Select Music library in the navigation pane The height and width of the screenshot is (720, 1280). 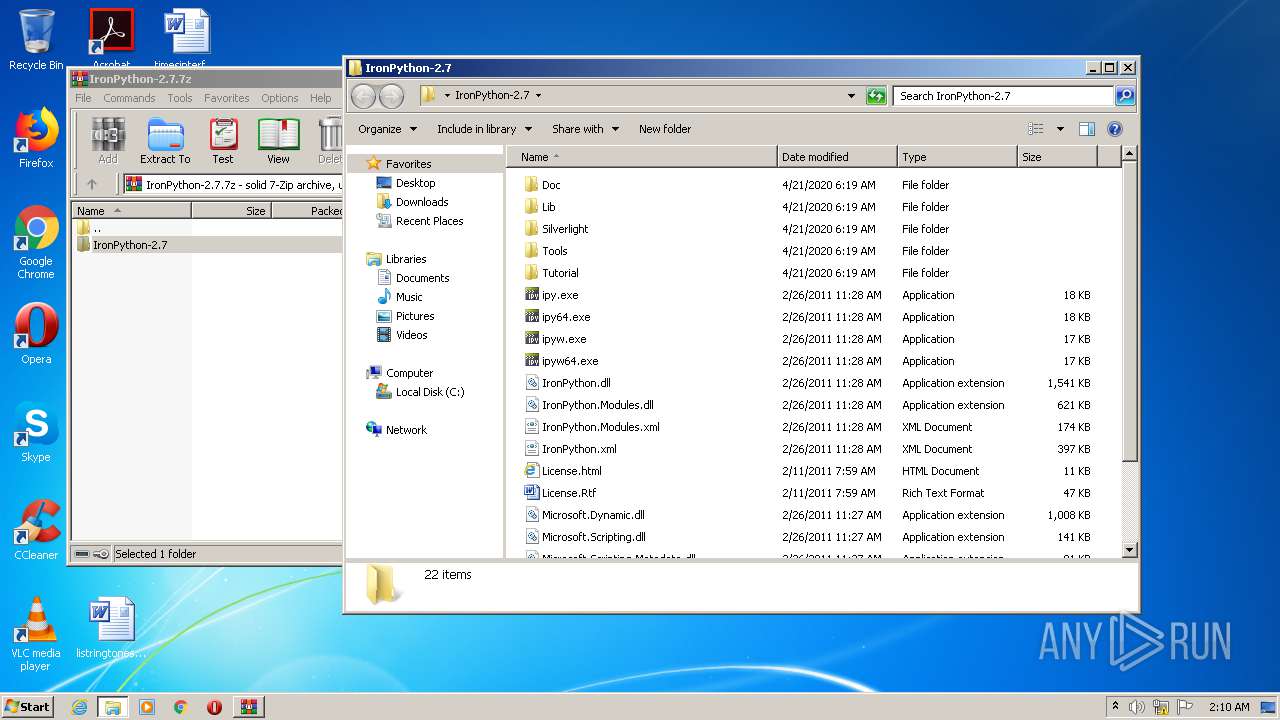408,297
